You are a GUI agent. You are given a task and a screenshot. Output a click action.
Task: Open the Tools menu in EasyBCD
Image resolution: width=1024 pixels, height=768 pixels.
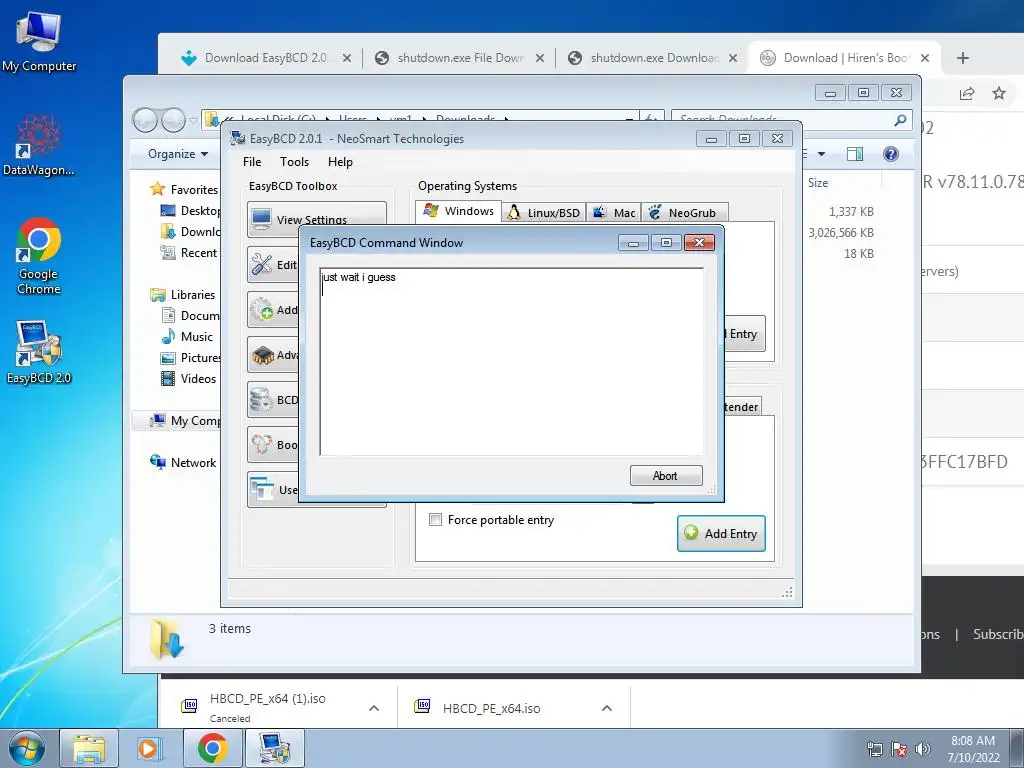(x=294, y=162)
